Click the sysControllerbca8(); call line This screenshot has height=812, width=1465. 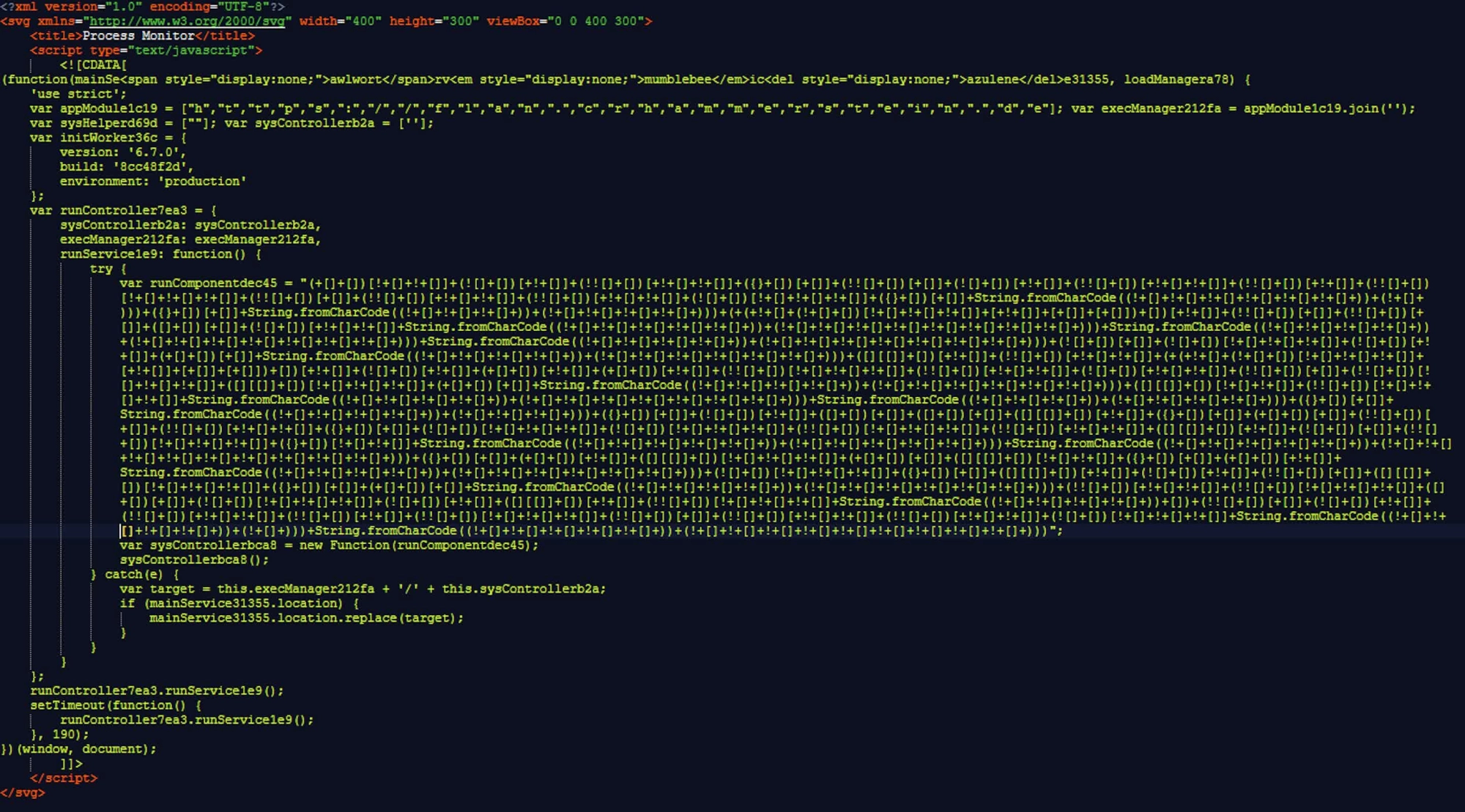(x=194, y=560)
